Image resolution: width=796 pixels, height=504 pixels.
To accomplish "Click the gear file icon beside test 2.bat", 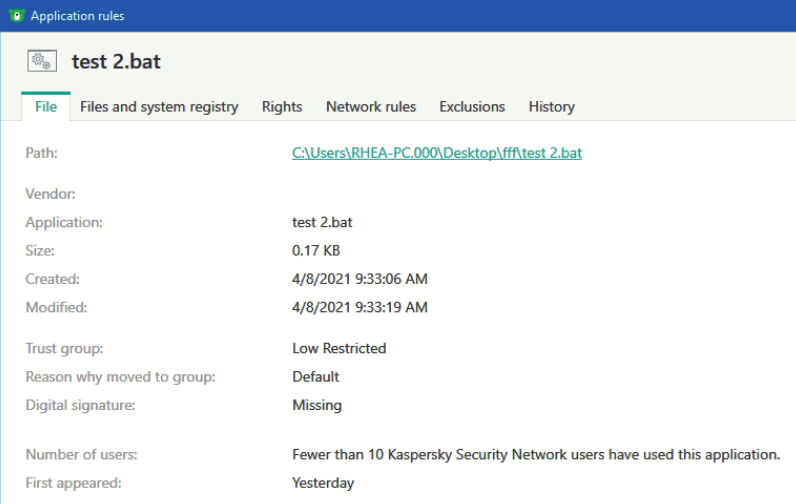I will pyautogui.click(x=43, y=61).
